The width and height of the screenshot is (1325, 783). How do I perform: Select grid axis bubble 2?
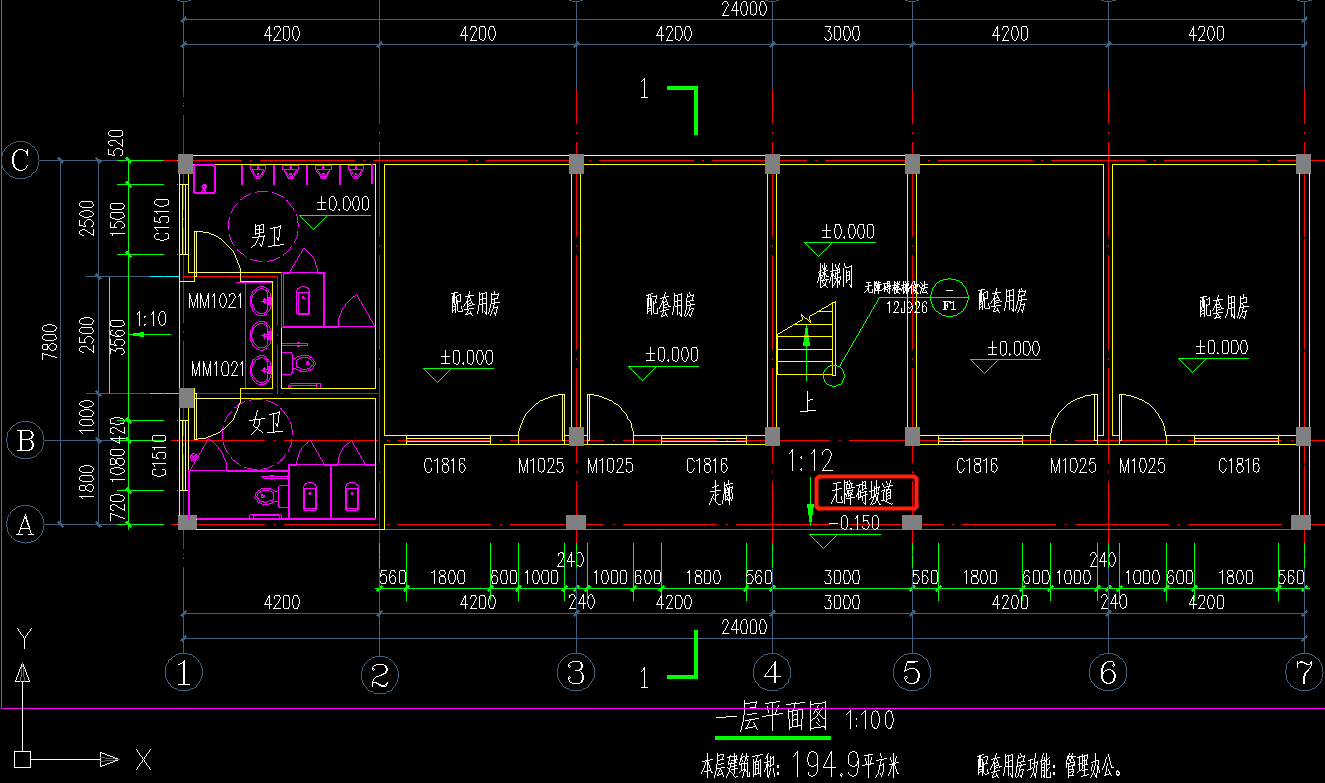(x=379, y=676)
